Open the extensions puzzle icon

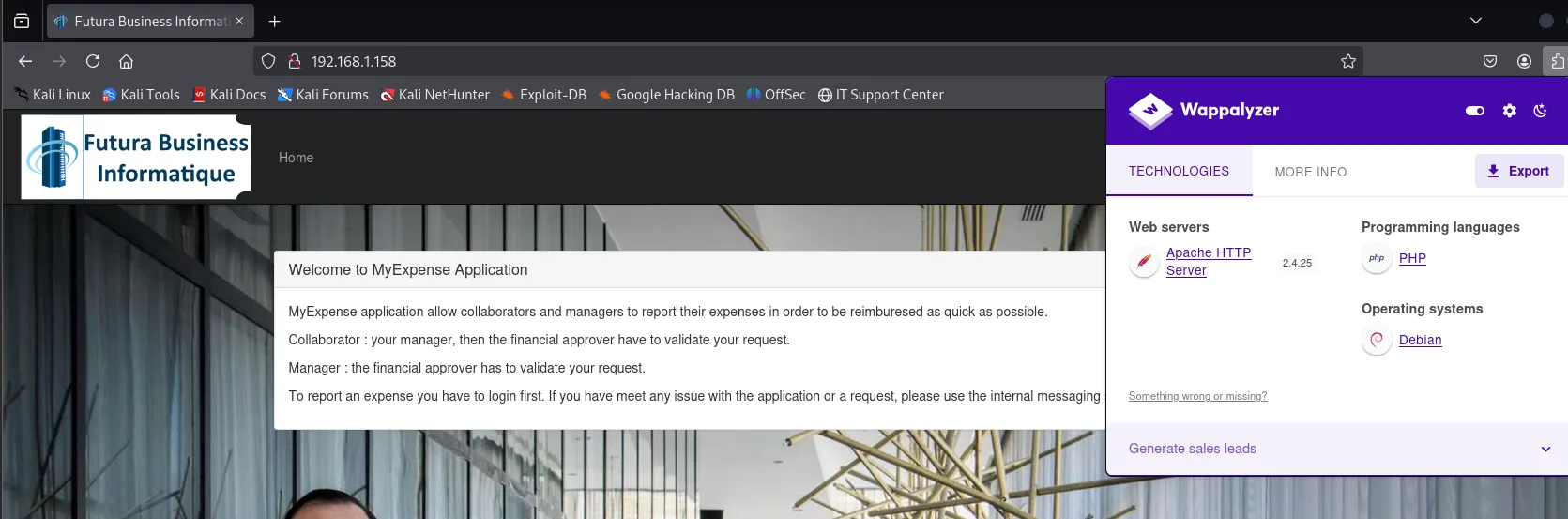(x=1557, y=61)
